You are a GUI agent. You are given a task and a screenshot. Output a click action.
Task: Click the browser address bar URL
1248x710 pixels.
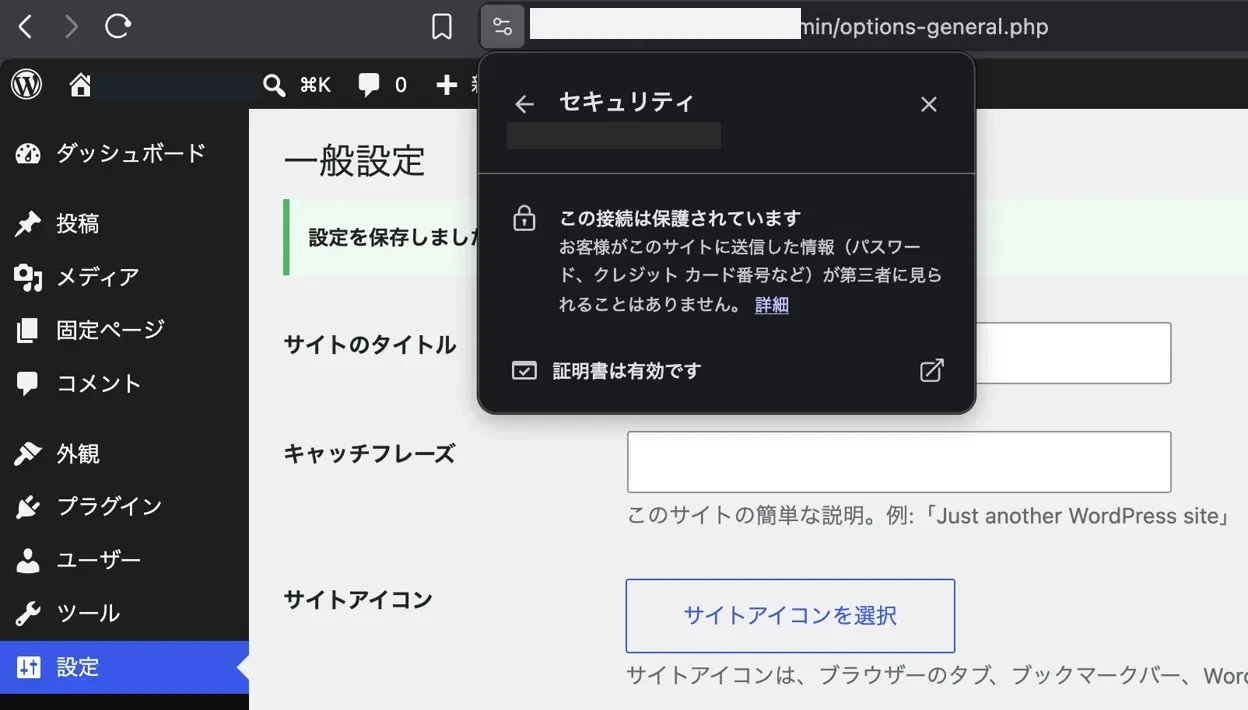coord(789,27)
